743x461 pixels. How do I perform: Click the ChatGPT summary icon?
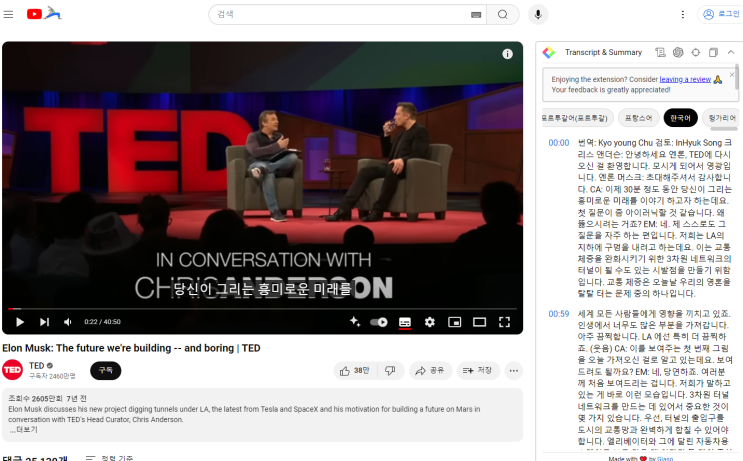coord(678,52)
